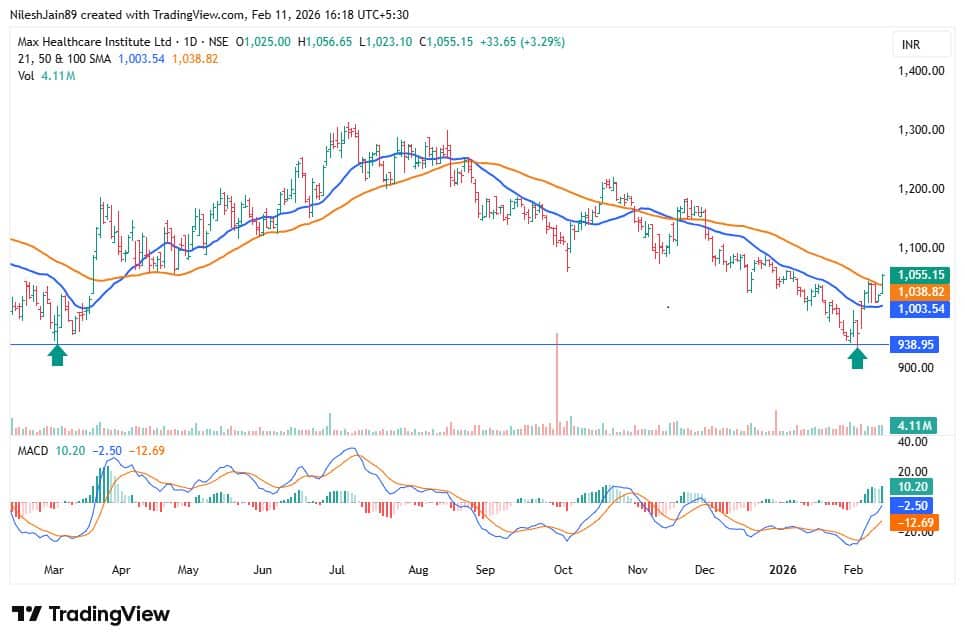Click the 10.20 histogram value in MACD legend

click(70, 451)
